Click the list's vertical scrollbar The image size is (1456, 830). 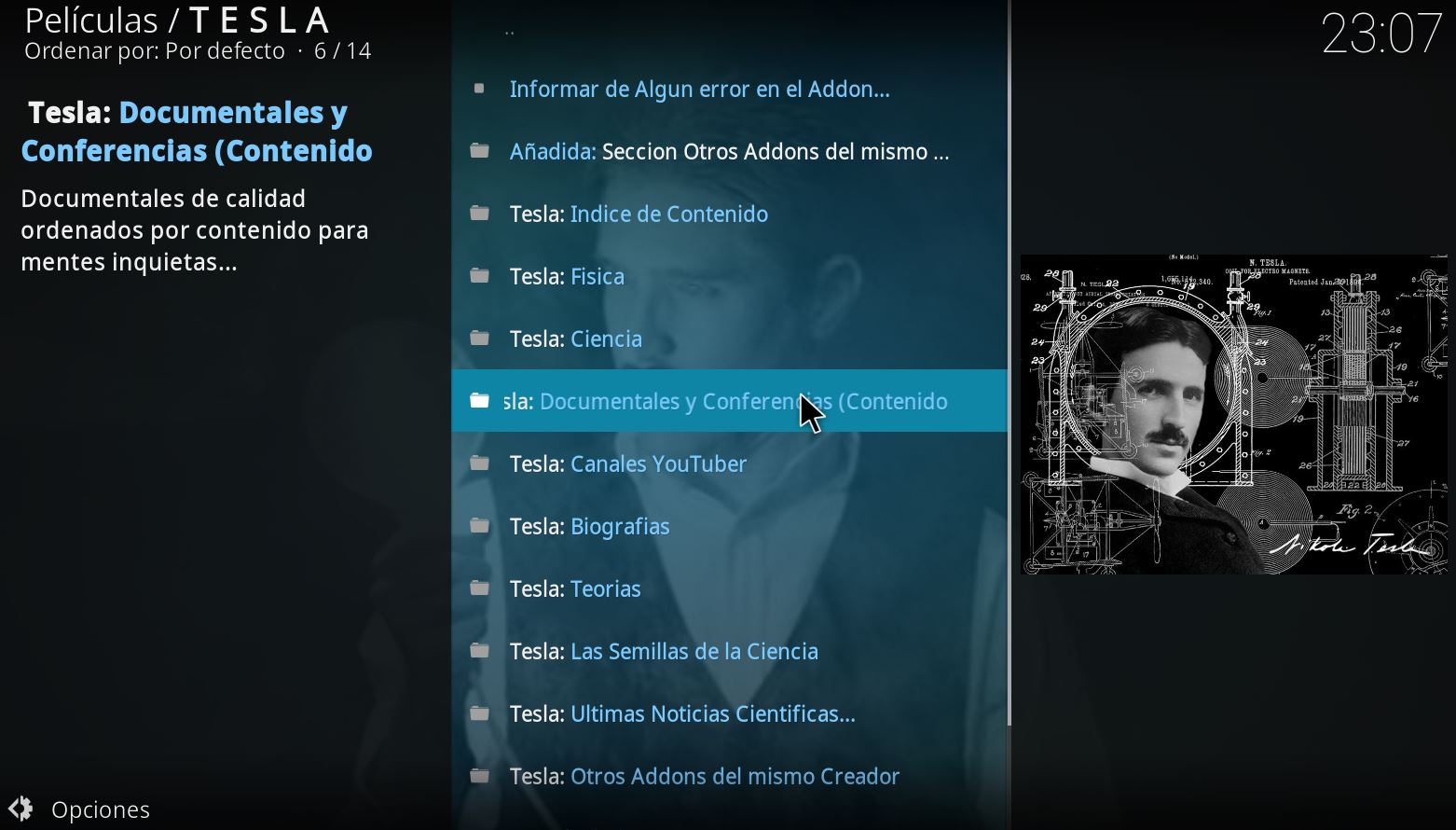[1010, 364]
